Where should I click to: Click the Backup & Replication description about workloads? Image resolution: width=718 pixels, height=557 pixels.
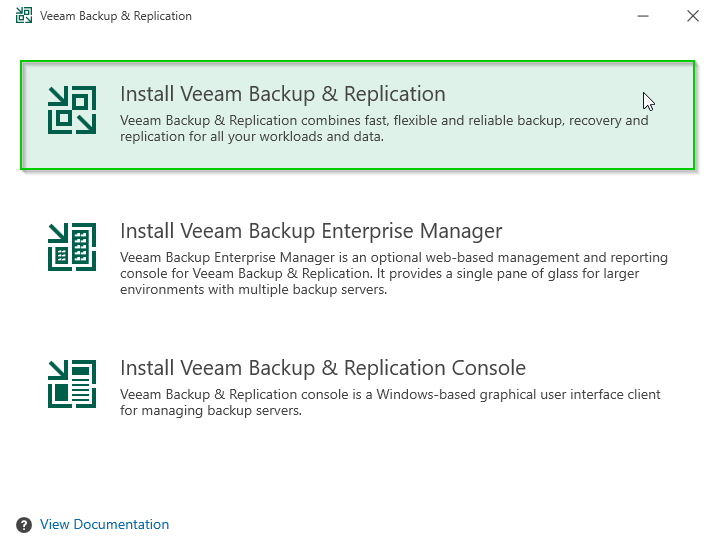pos(384,129)
